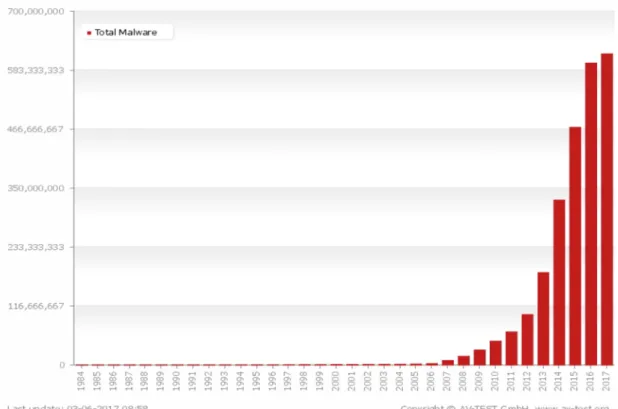Click the red legend marker for Total Malware

(x=89, y=33)
